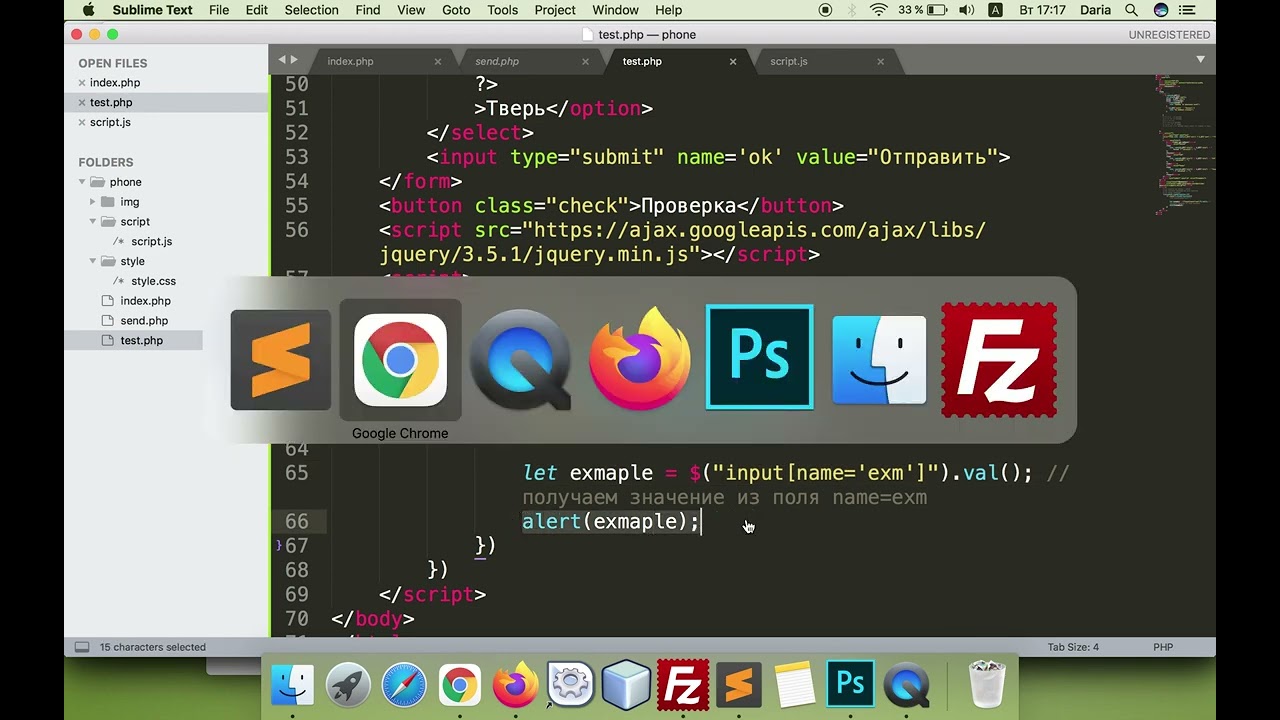Launch Safari from the Dock
1280x720 pixels.
(x=404, y=686)
